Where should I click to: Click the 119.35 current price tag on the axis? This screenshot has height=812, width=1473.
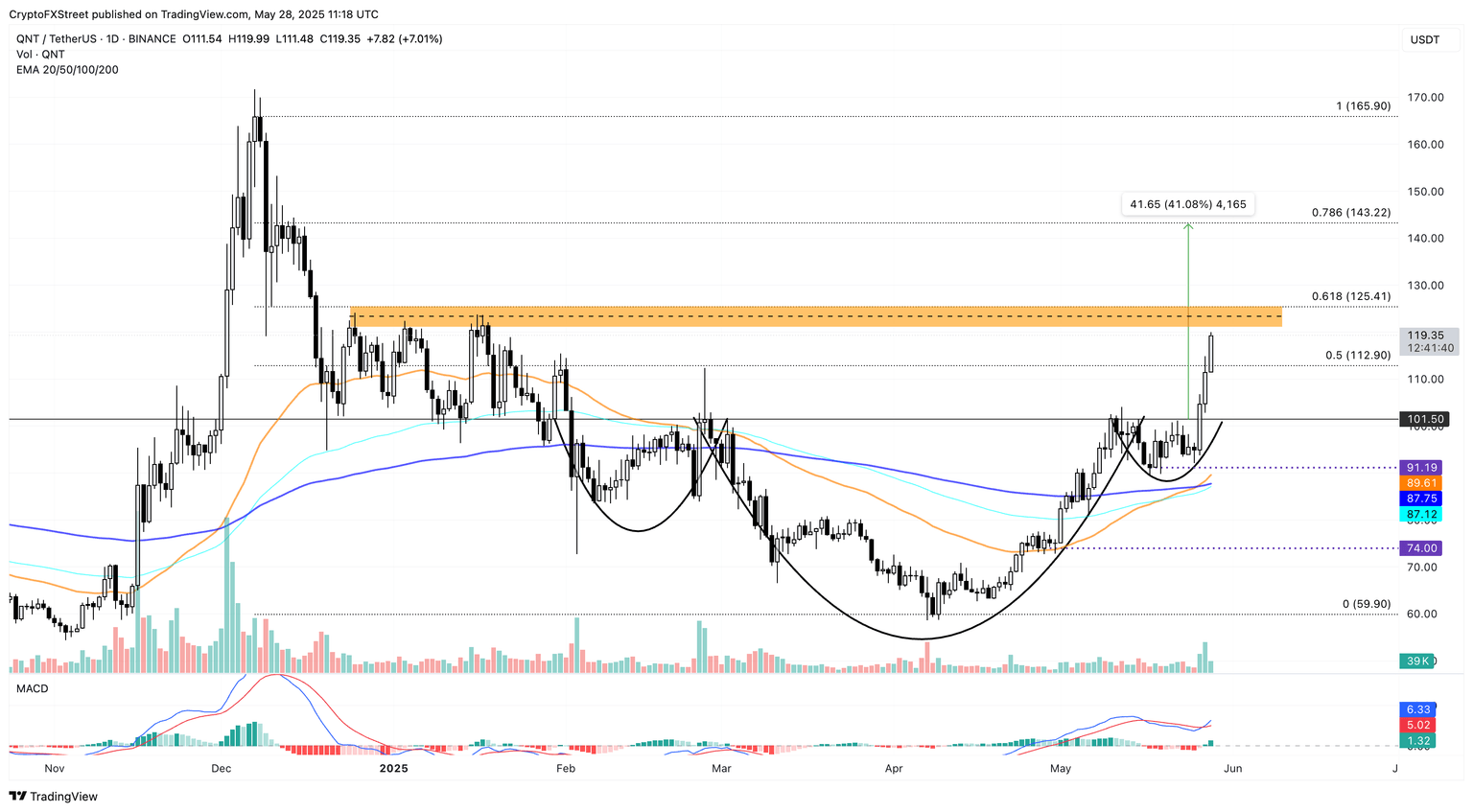click(x=1427, y=336)
